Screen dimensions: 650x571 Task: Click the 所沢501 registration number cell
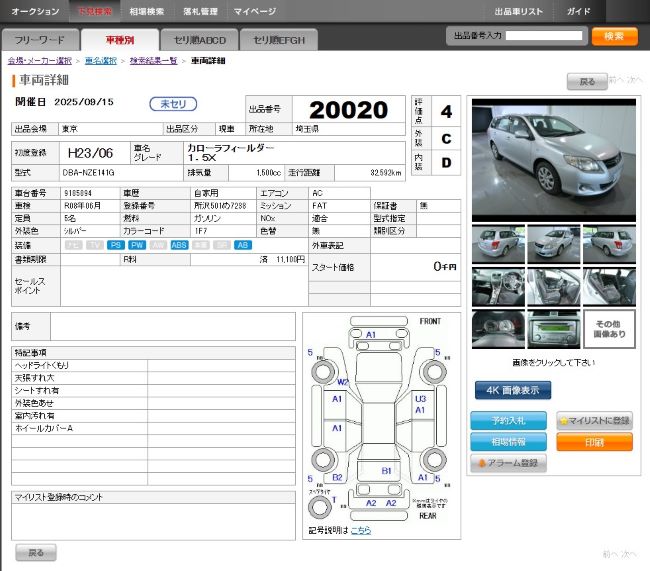click(223, 206)
